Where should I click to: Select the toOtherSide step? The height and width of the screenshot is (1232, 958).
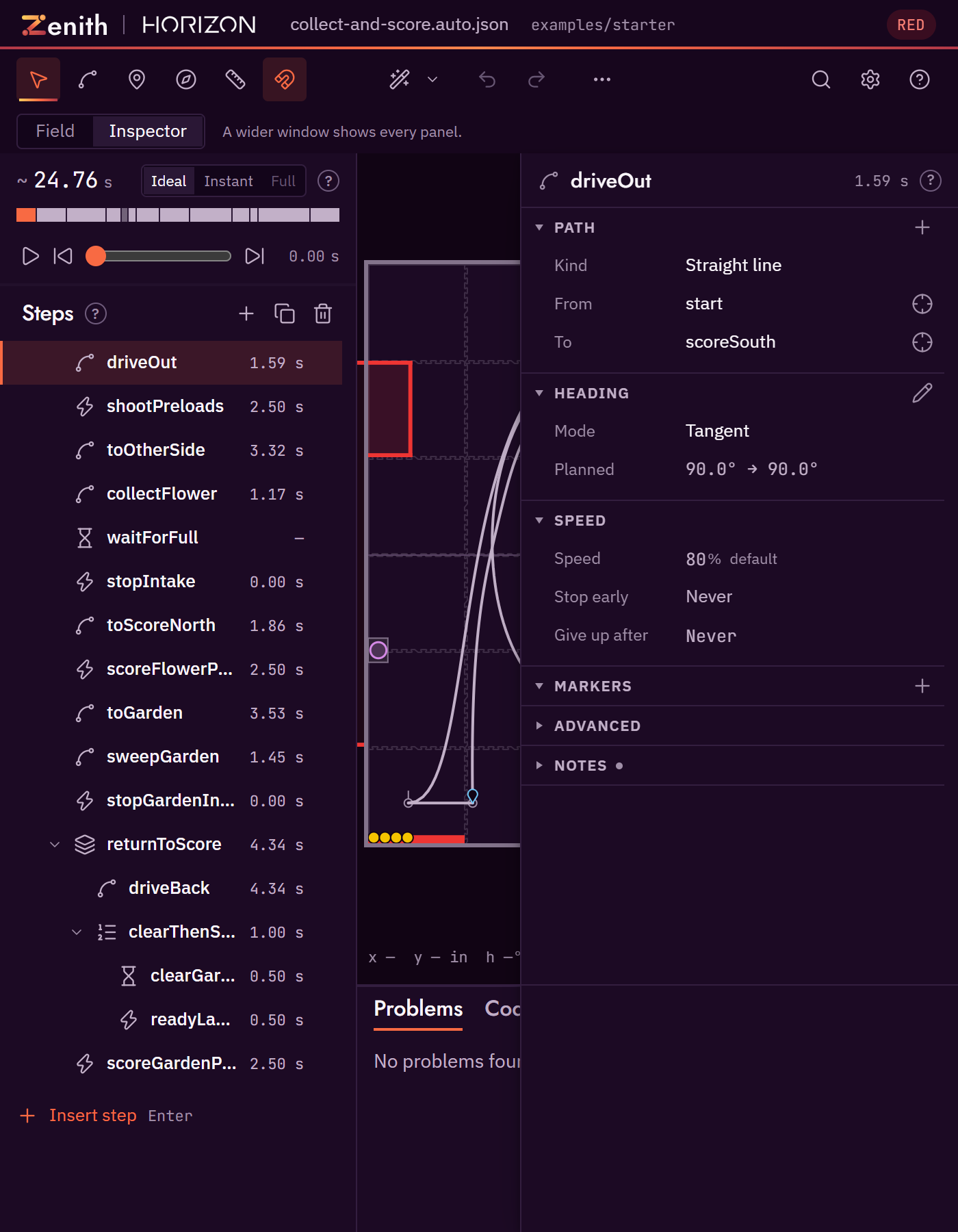point(171,450)
